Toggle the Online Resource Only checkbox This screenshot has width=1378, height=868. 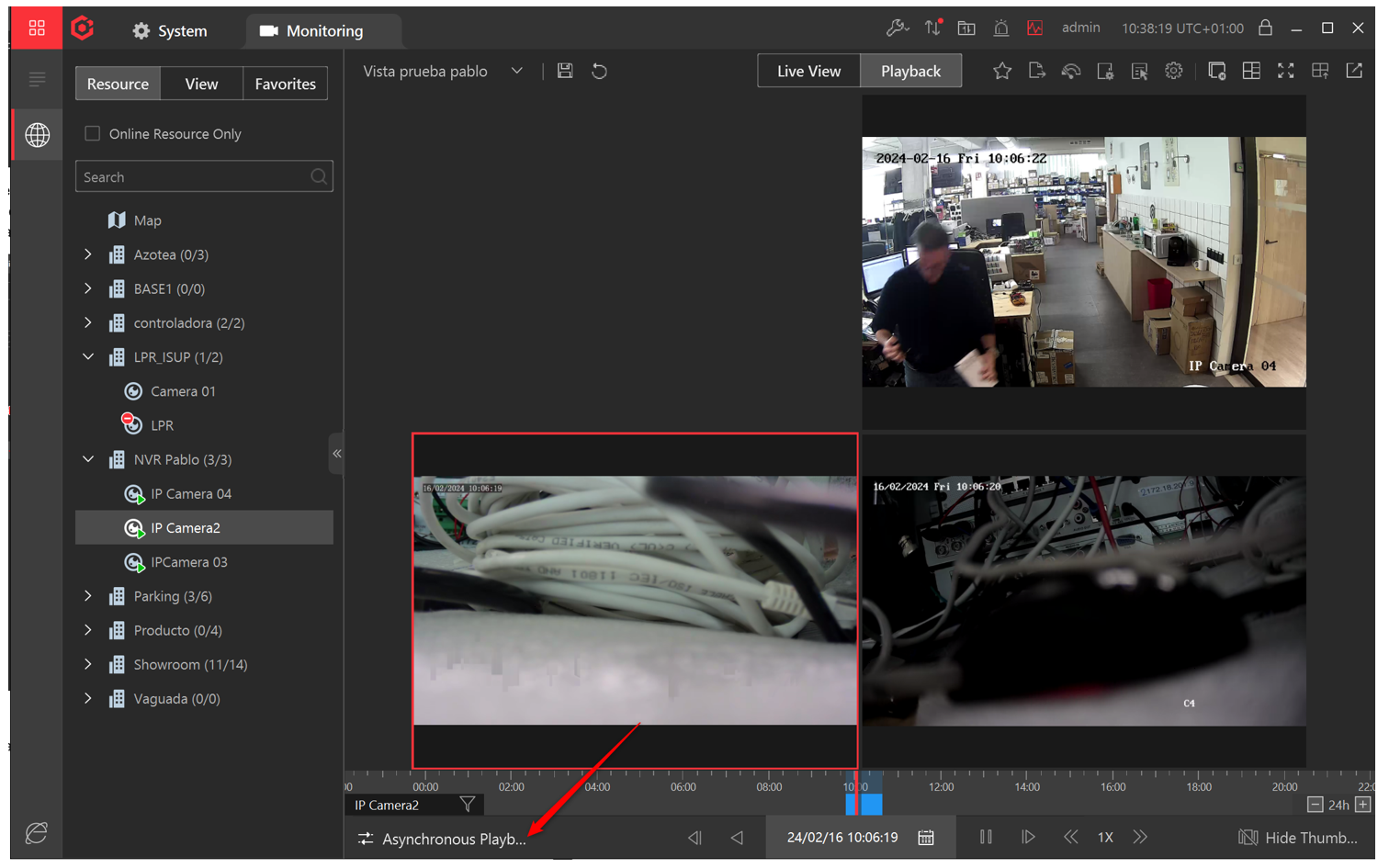tap(92, 133)
